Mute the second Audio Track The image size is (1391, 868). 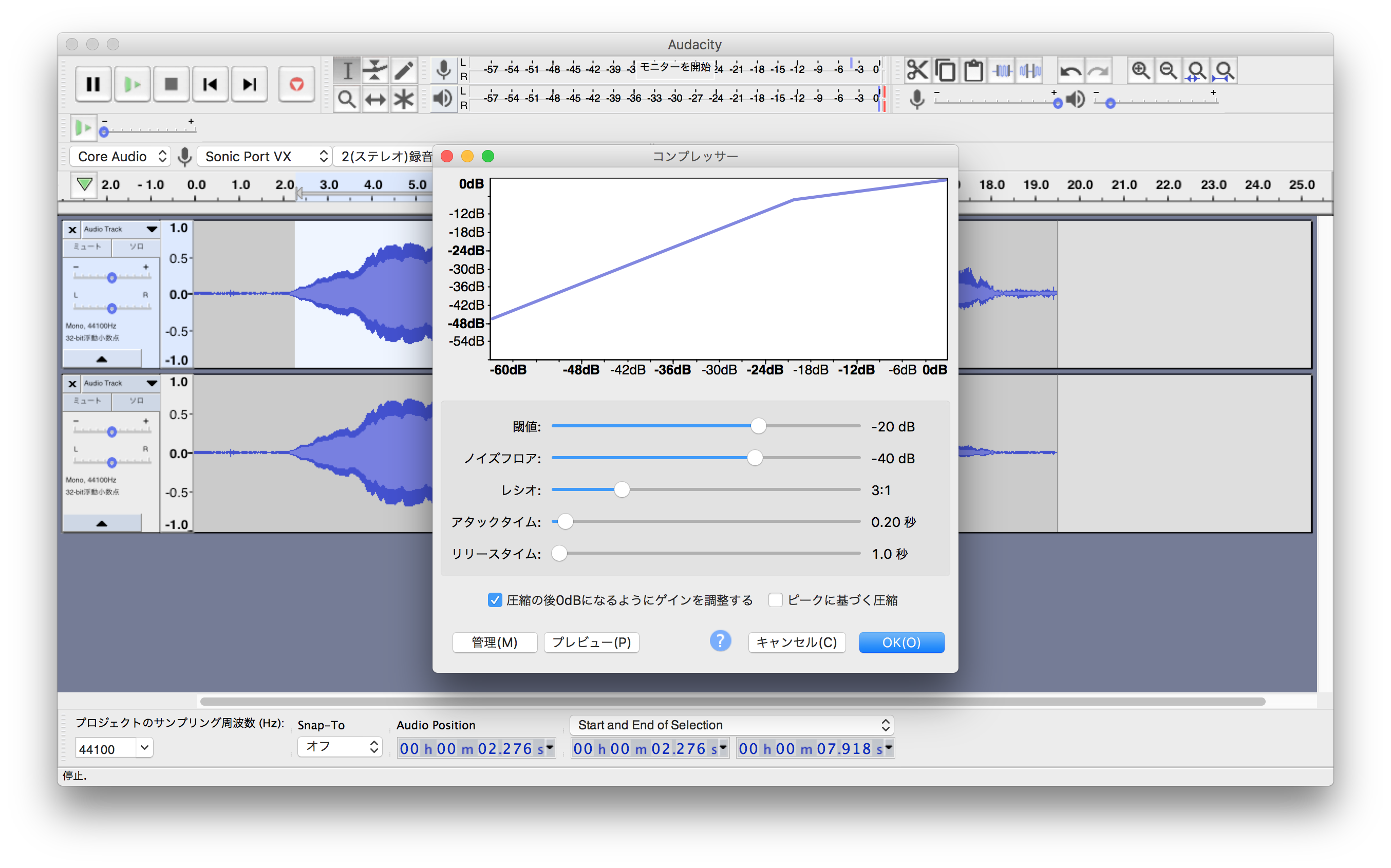click(87, 401)
